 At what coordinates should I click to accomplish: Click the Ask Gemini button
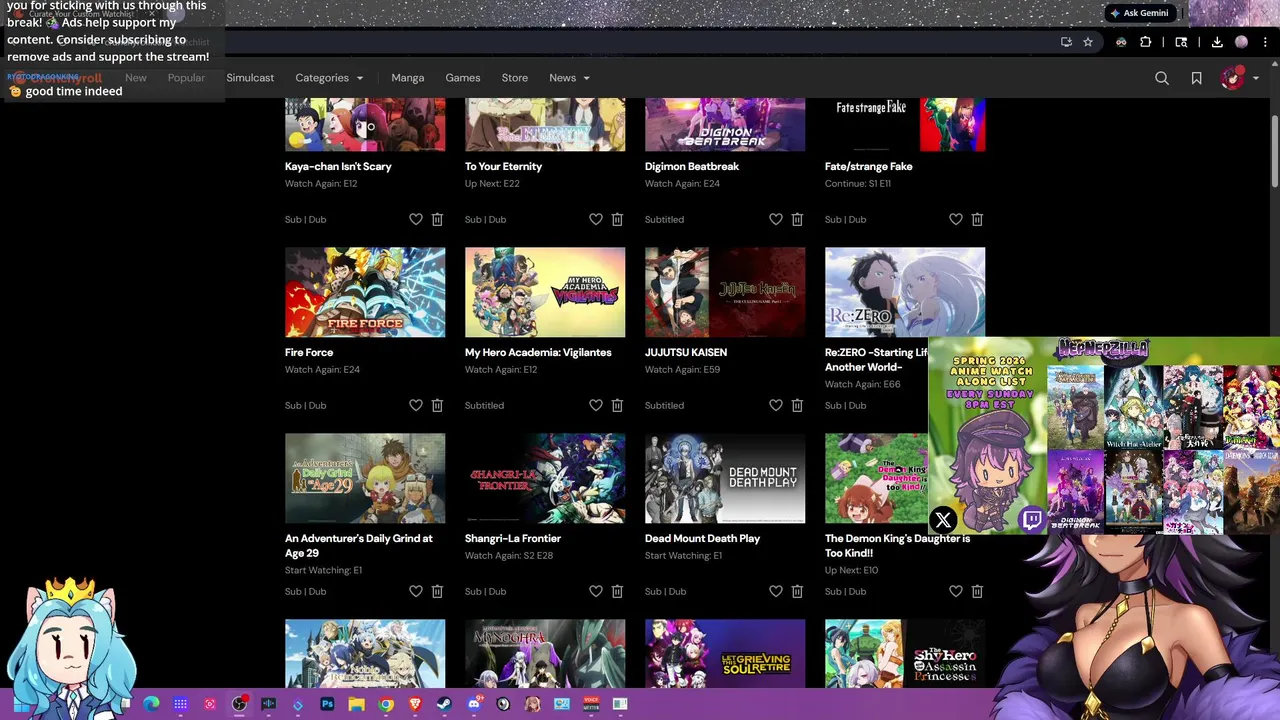1139,13
